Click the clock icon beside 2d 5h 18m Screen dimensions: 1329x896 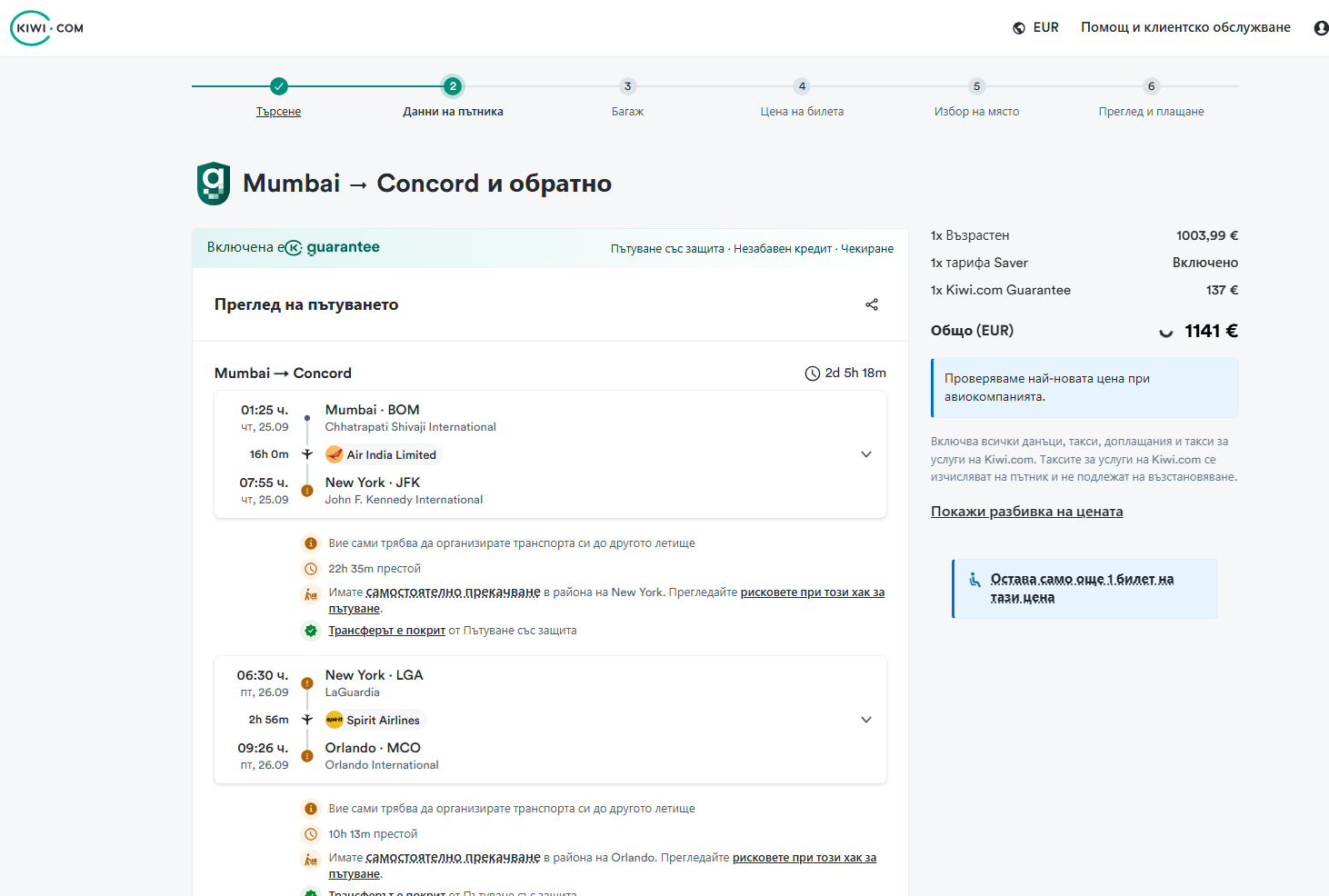[813, 373]
